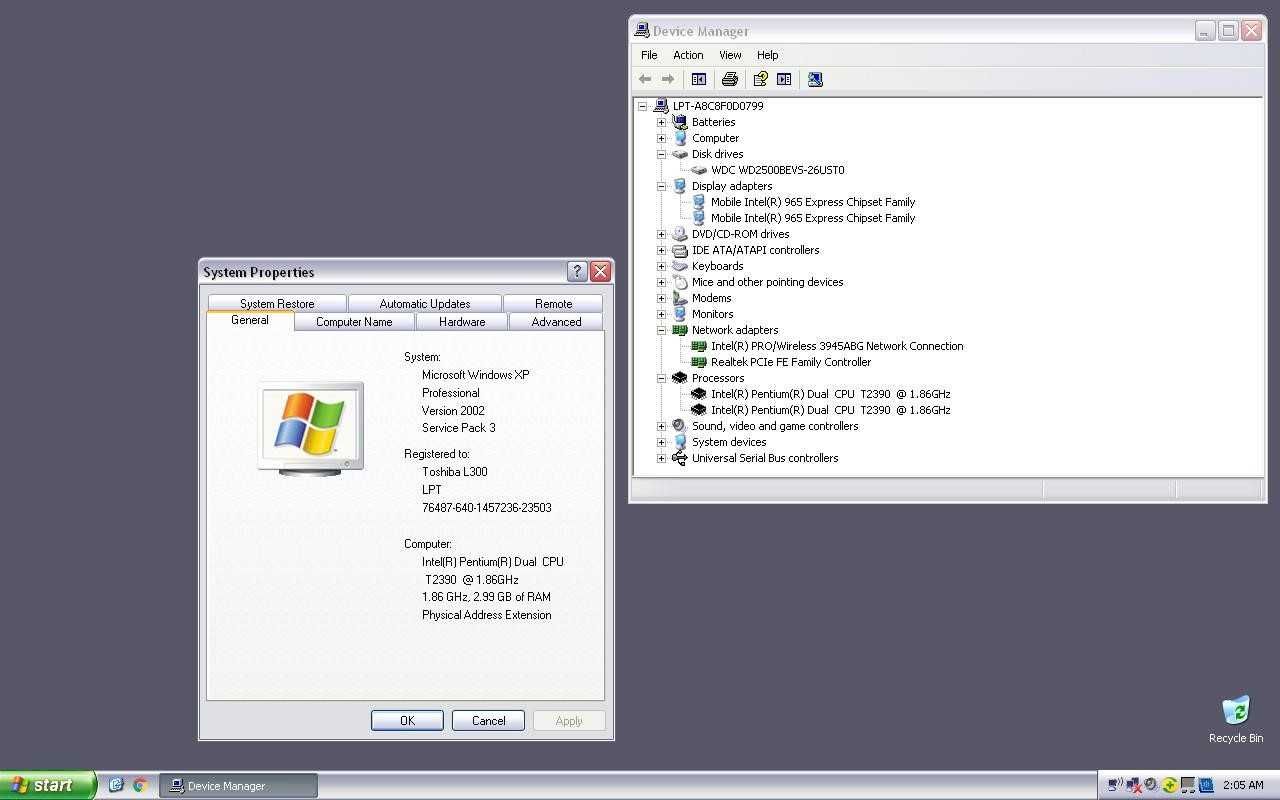1280x800 pixels.
Task: Click the Realtek PCIe FE Family Controller icon
Action: [699, 362]
